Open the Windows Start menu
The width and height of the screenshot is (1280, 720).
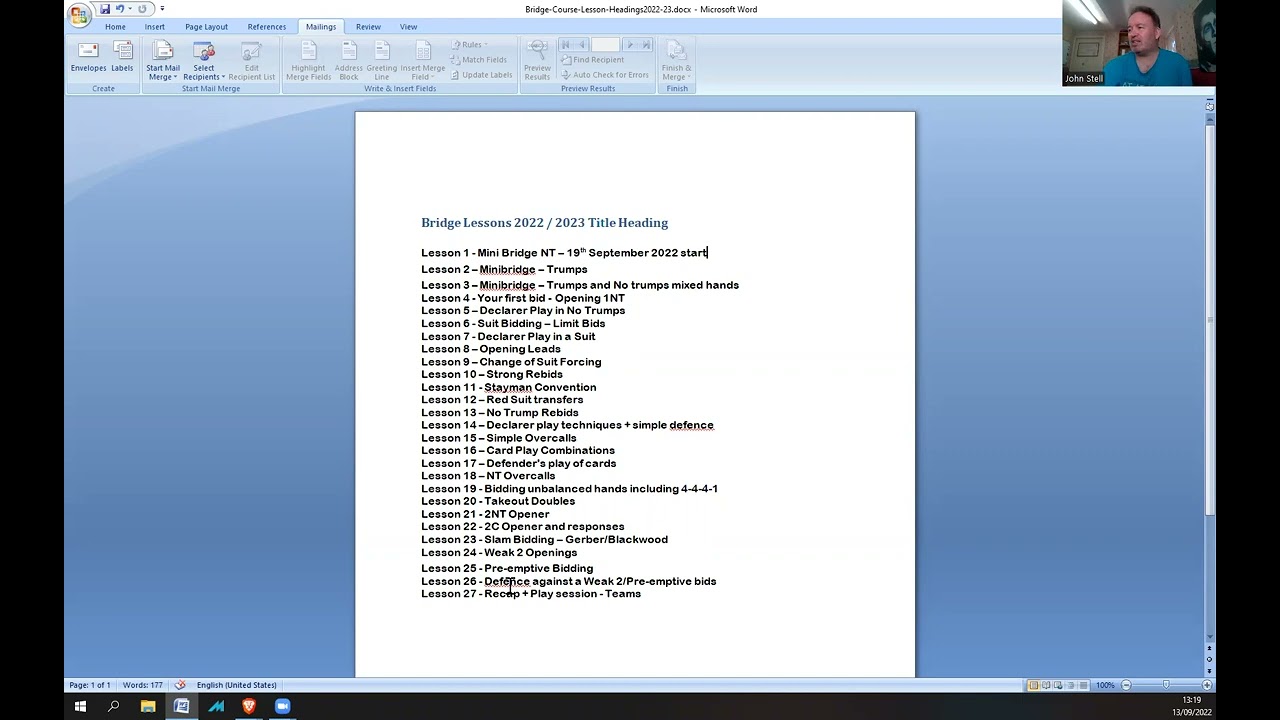pyautogui.click(x=80, y=706)
